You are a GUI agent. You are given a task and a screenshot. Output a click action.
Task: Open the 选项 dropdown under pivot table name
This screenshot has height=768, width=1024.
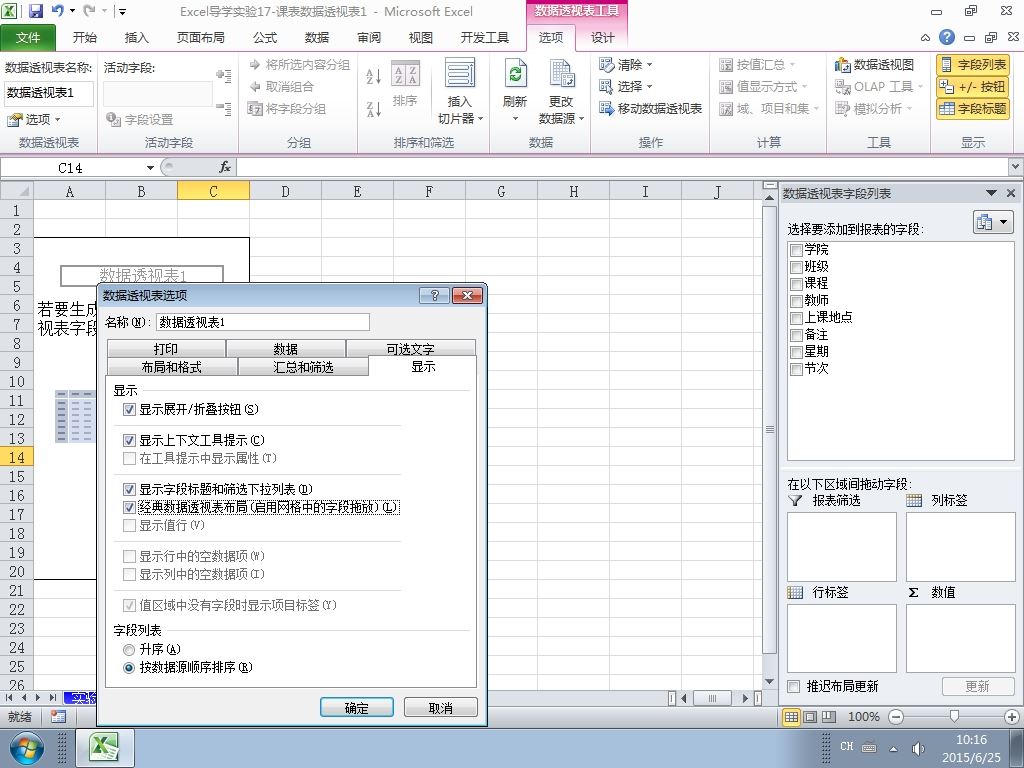[34, 120]
